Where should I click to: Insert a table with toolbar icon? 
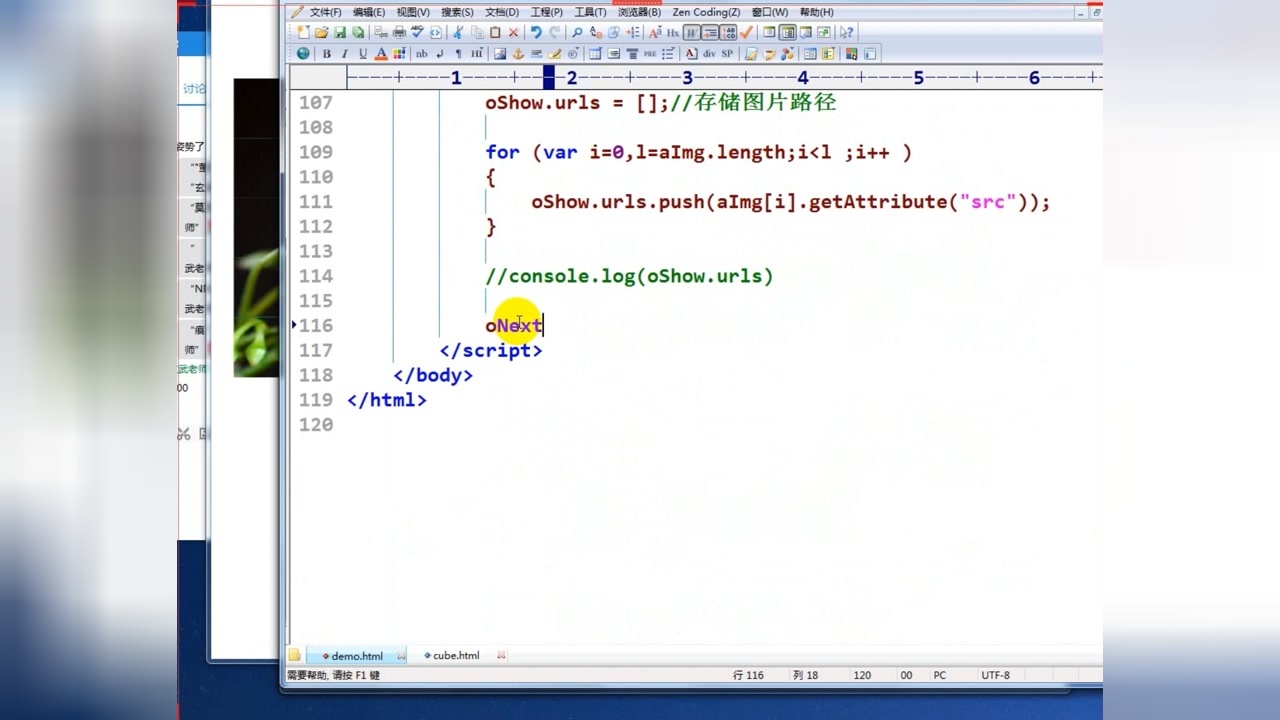tap(595, 54)
